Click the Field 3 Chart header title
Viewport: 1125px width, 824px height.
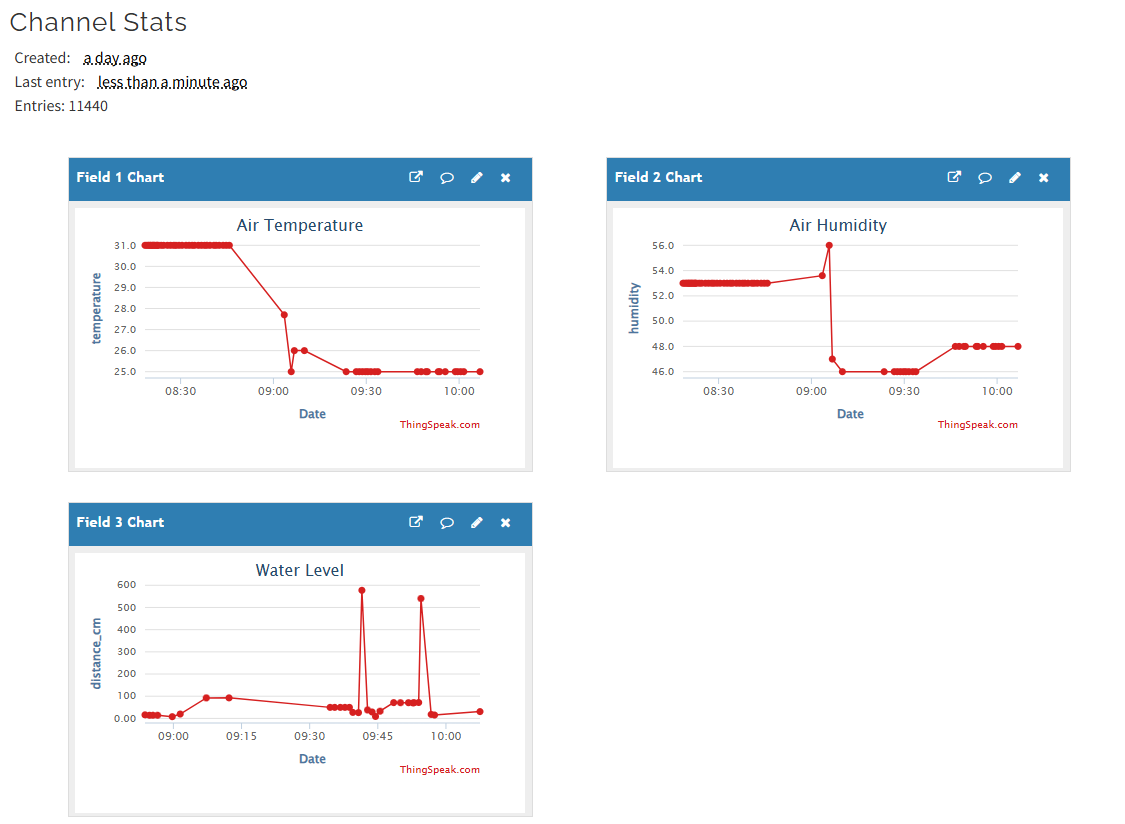click(121, 523)
